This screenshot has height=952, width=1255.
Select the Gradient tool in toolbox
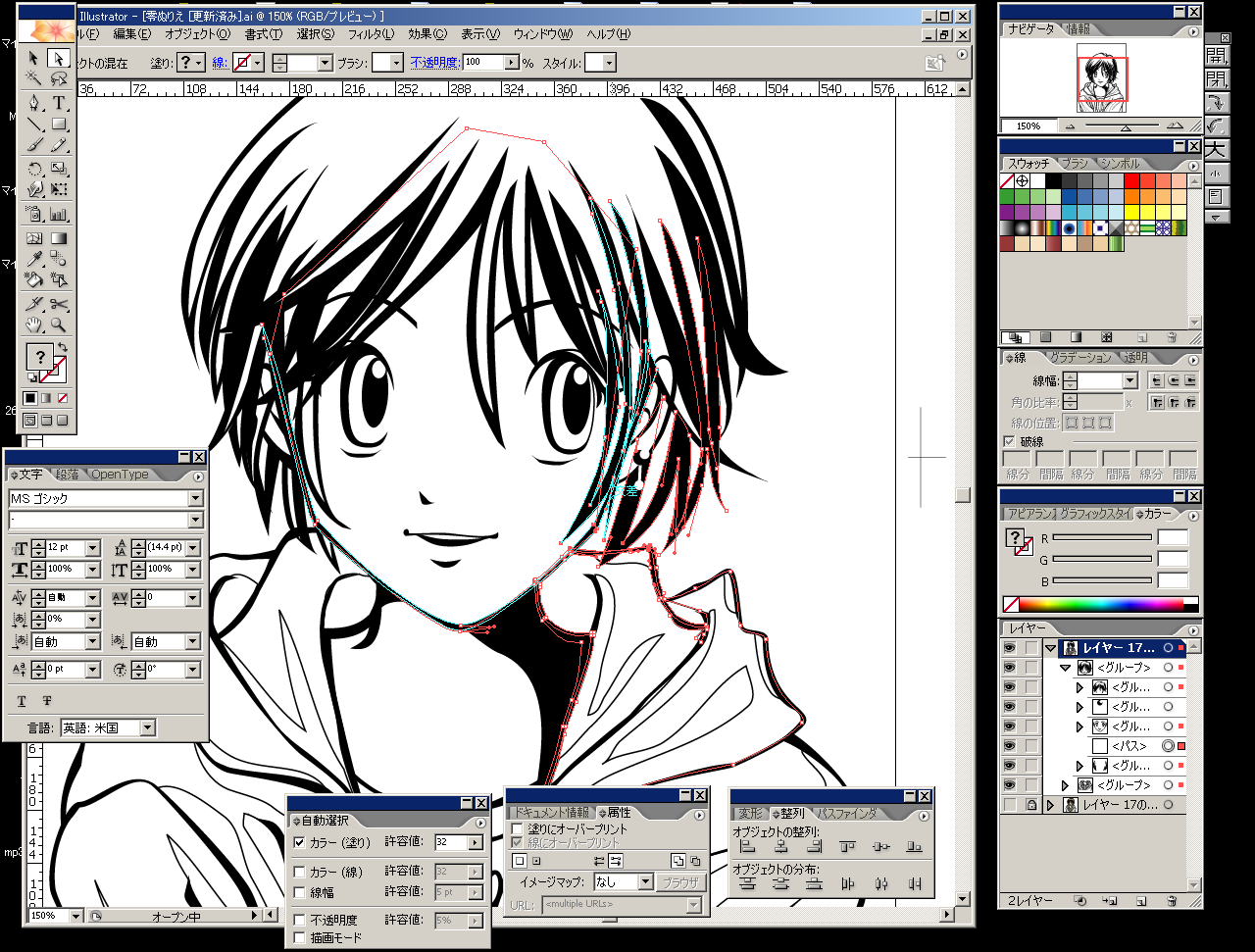[59, 238]
